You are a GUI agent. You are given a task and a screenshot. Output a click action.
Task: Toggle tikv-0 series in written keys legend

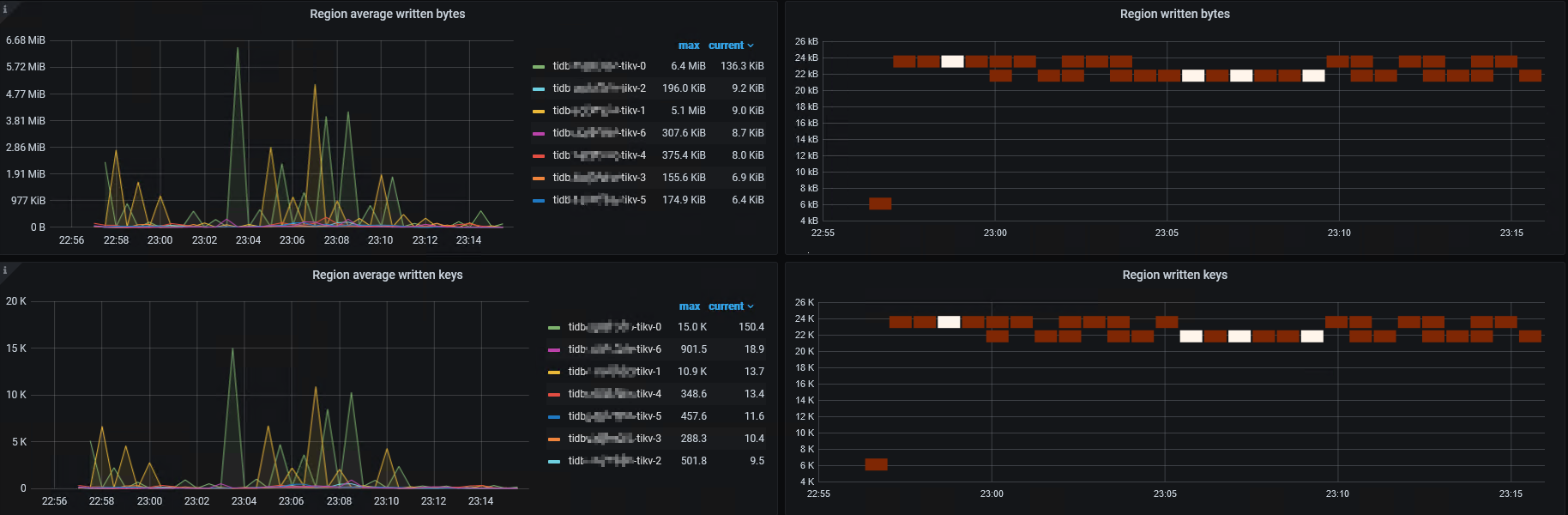[x=614, y=327]
